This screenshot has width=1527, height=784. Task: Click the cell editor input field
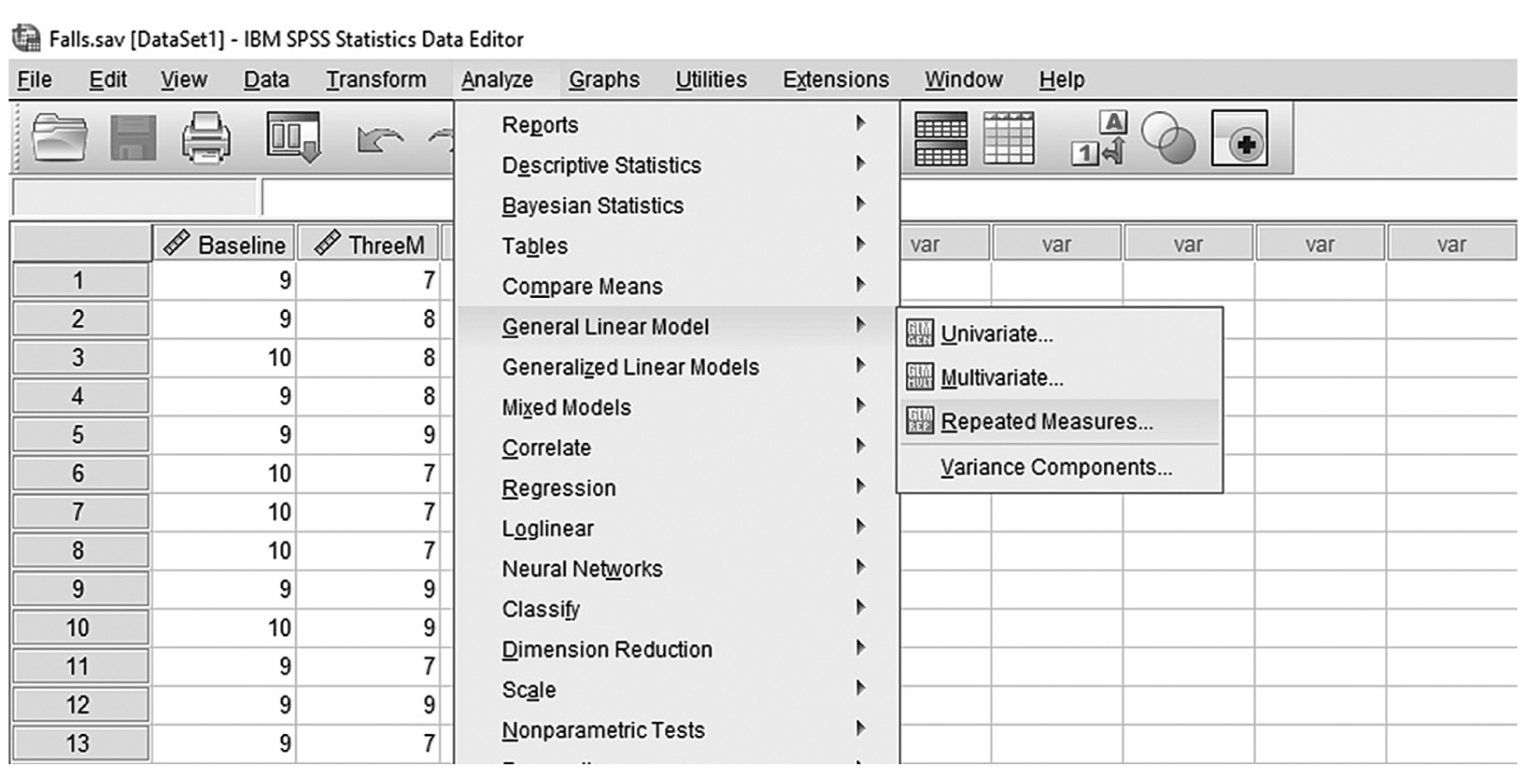tap(358, 198)
